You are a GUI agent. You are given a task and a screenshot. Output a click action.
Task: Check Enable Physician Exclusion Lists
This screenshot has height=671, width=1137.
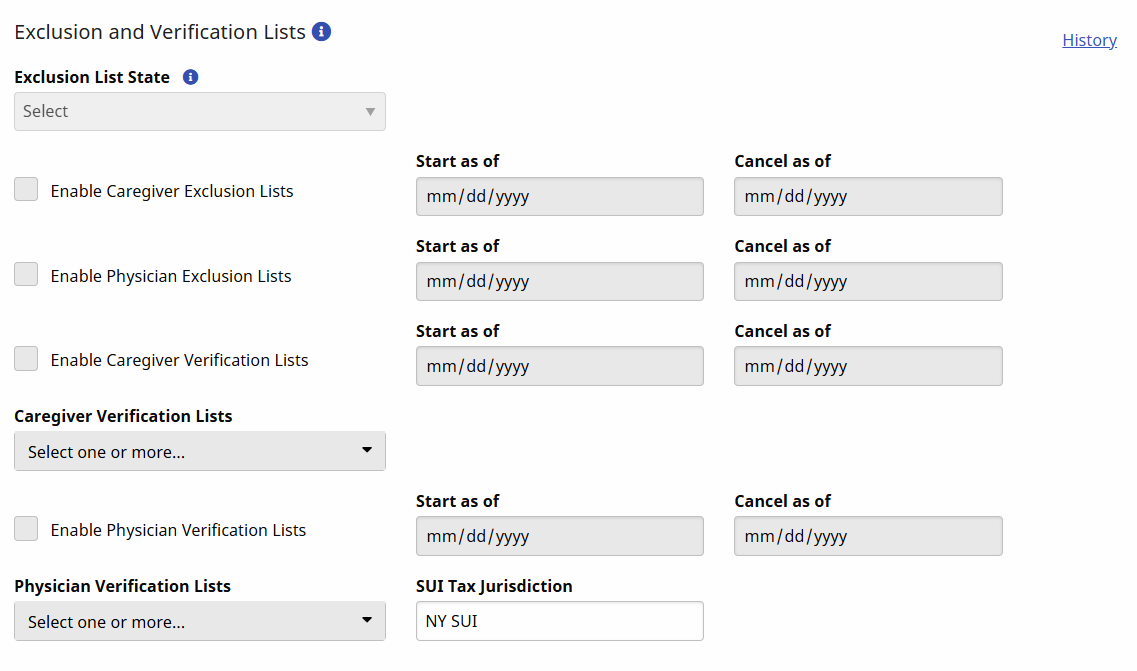(x=26, y=275)
